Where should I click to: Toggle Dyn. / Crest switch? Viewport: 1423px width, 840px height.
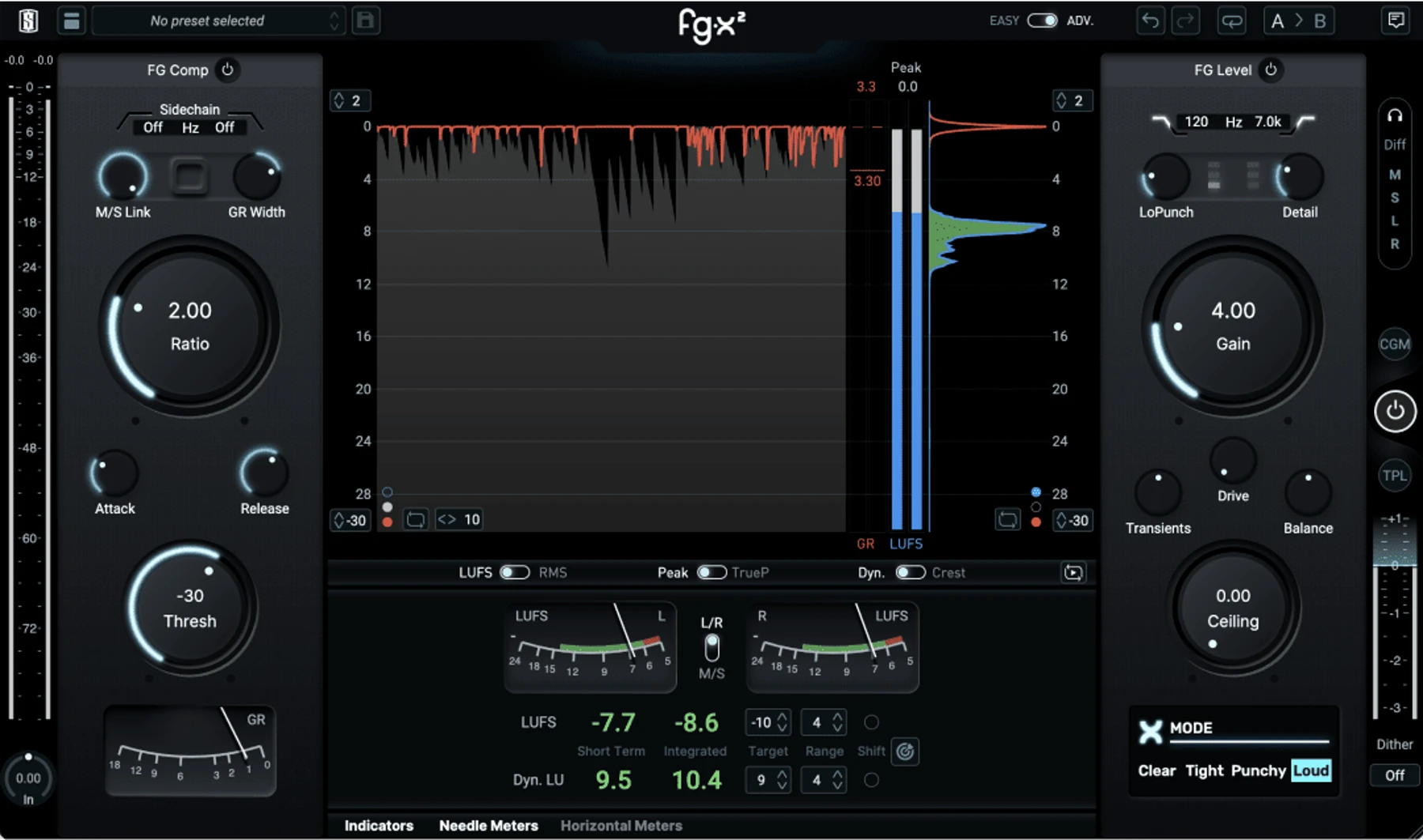pyautogui.click(x=910, y=572)
